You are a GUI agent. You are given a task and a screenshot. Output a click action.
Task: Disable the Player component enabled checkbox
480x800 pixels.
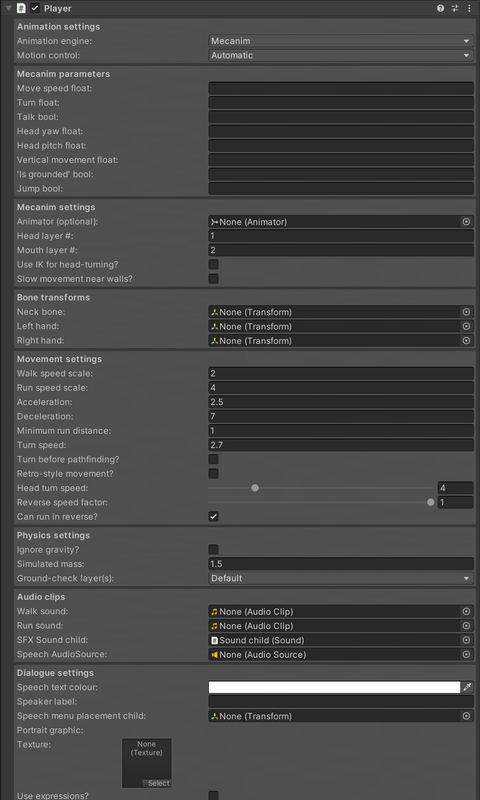35,8
